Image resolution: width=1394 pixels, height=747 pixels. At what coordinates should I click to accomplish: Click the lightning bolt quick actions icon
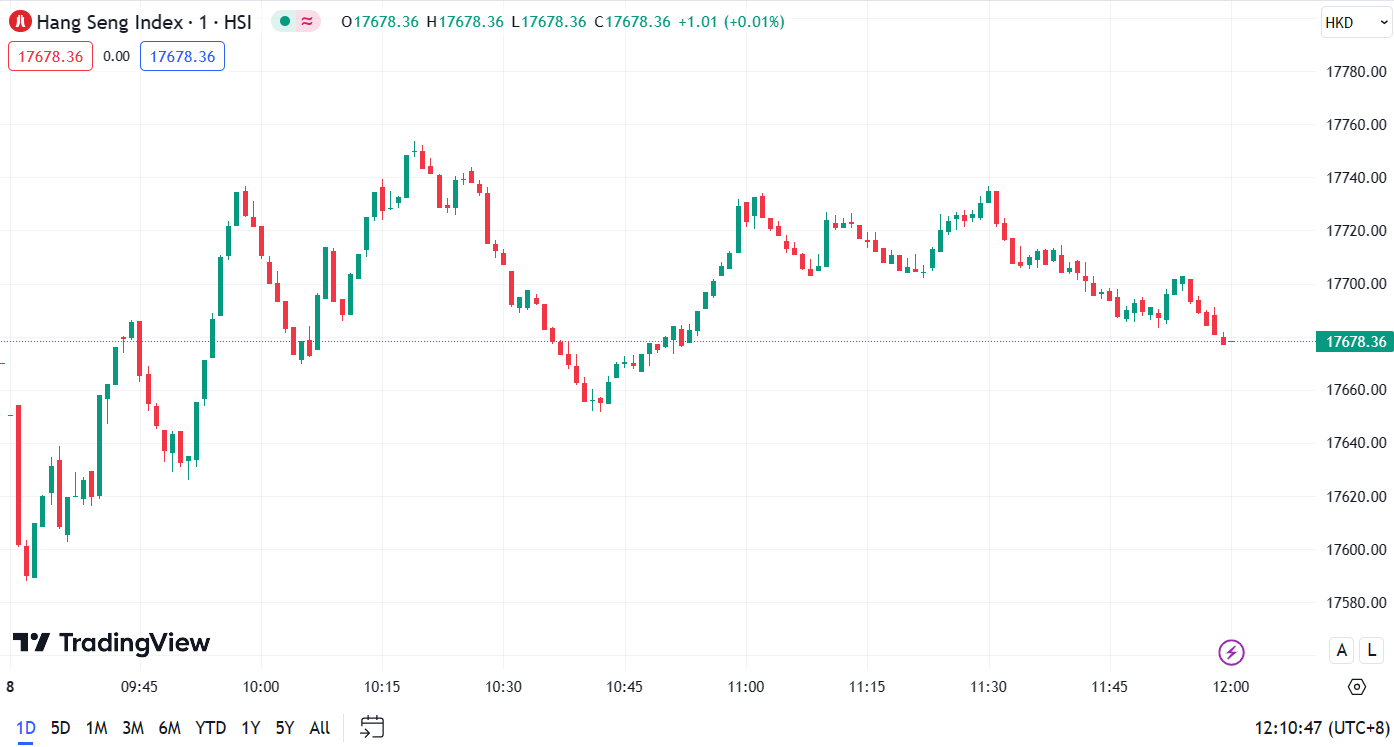click(1231, 652)
